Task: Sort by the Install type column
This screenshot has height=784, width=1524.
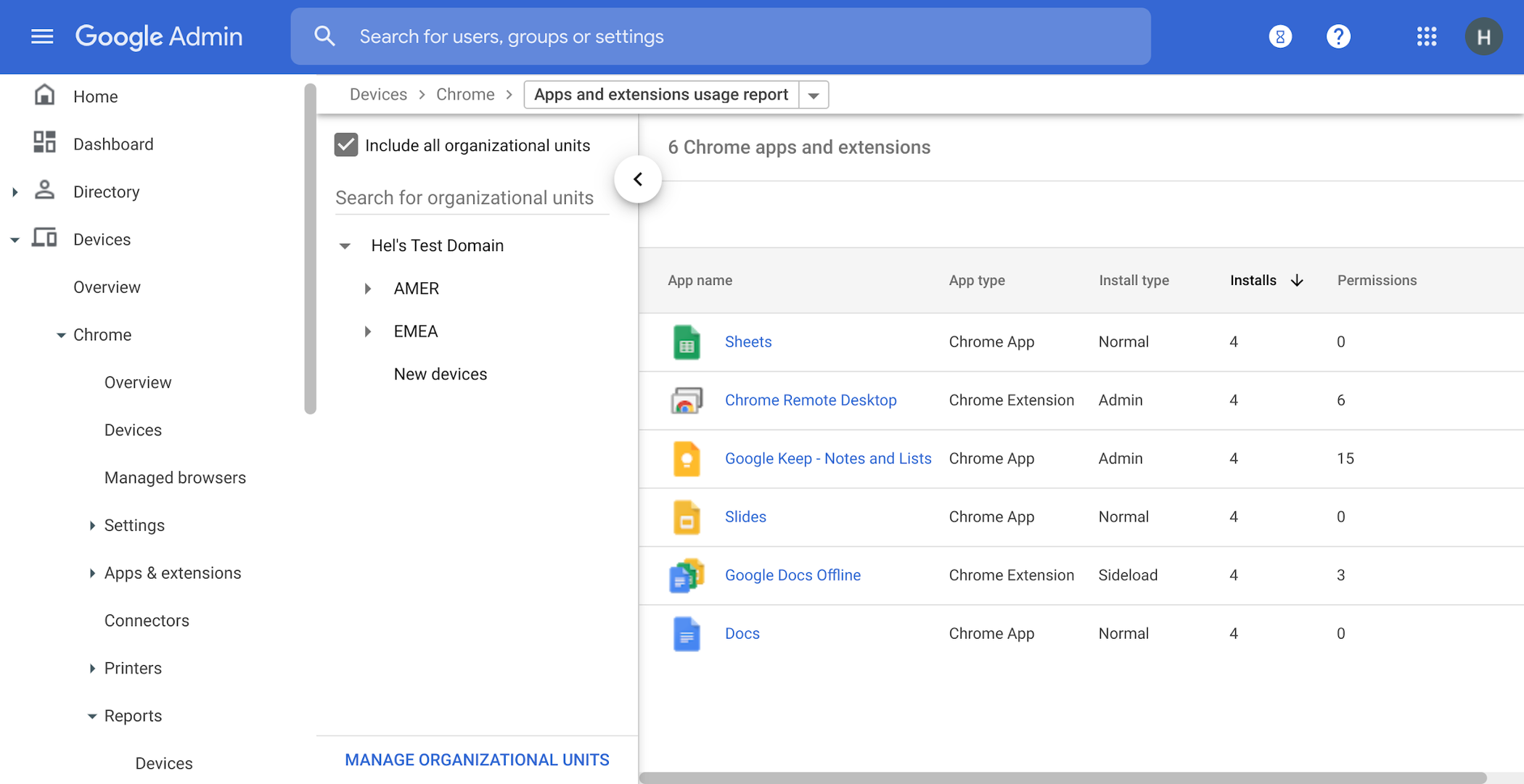Action: pyautogui.click(x=1134, y=280)
